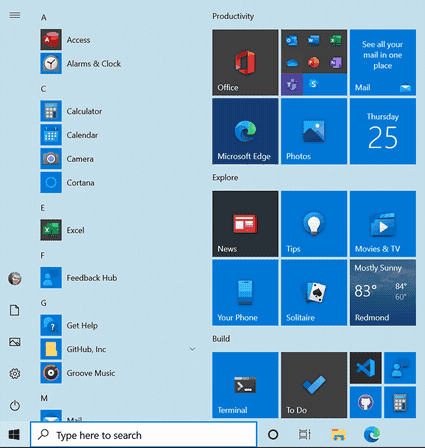Expand the Start menu hamburger
Image resolution: width=425 pixels, height=448 pixels.
[15, 15]
